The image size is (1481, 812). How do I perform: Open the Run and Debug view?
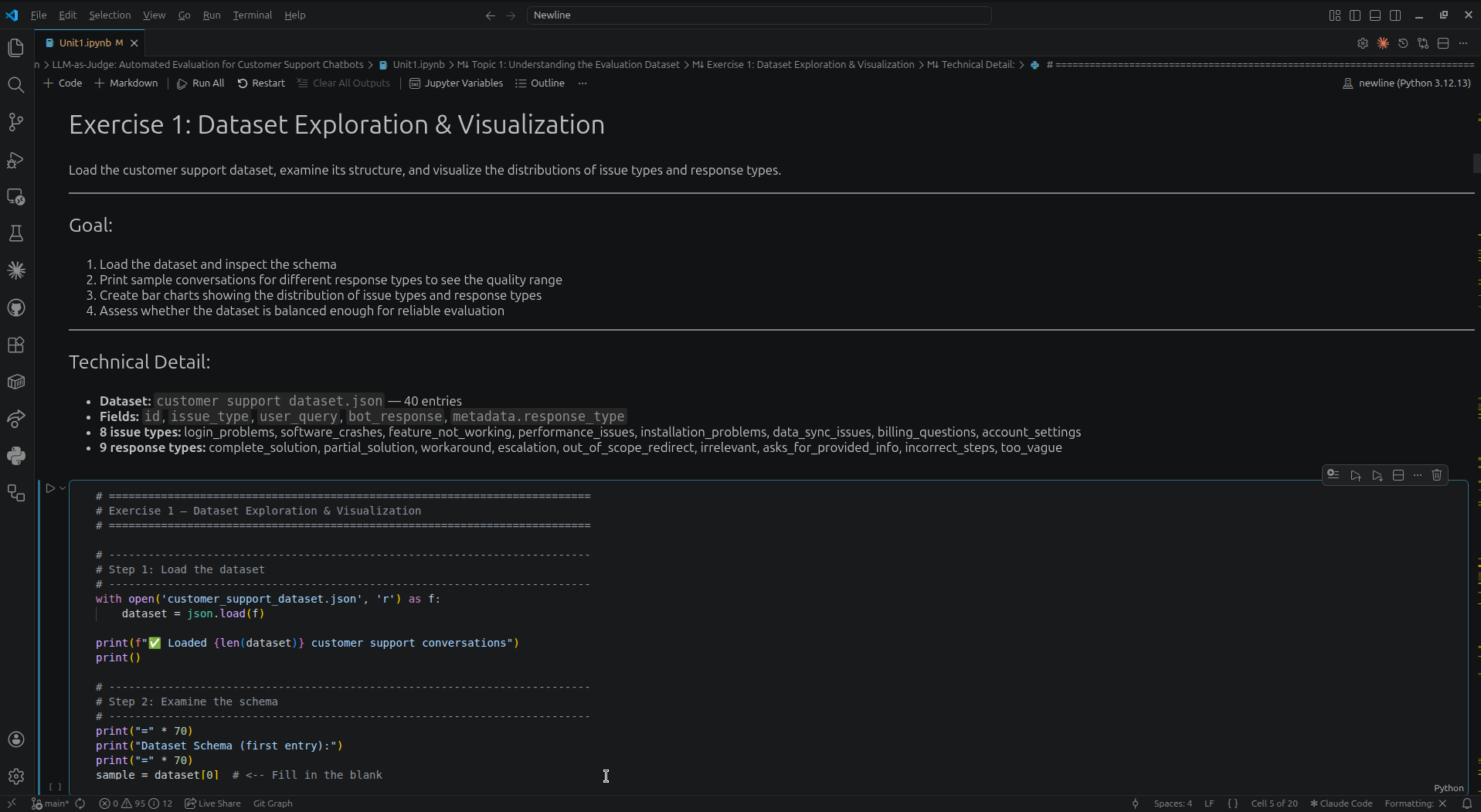click(16, 159)
